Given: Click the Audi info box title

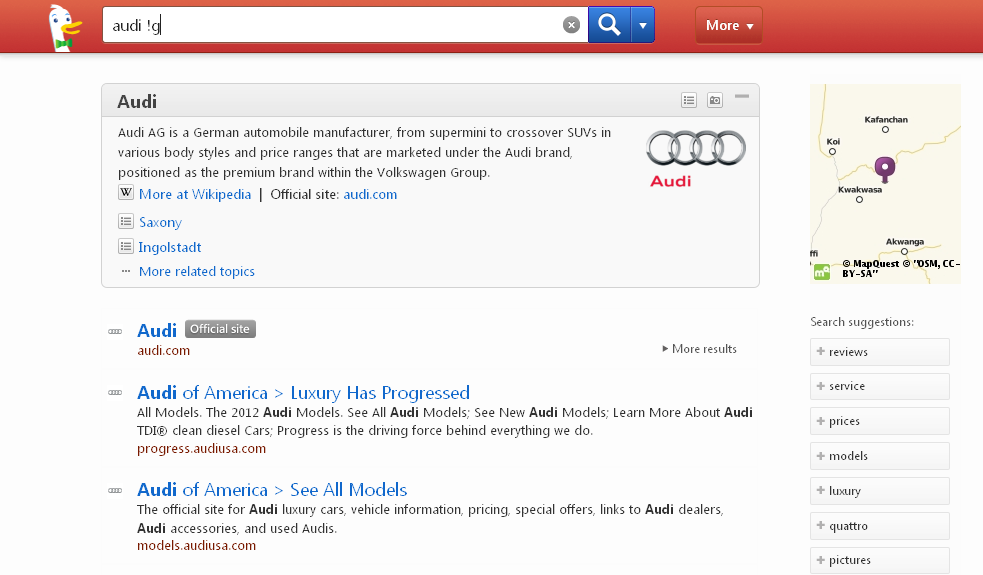Looking at the screenshot, I should point(137,102).
